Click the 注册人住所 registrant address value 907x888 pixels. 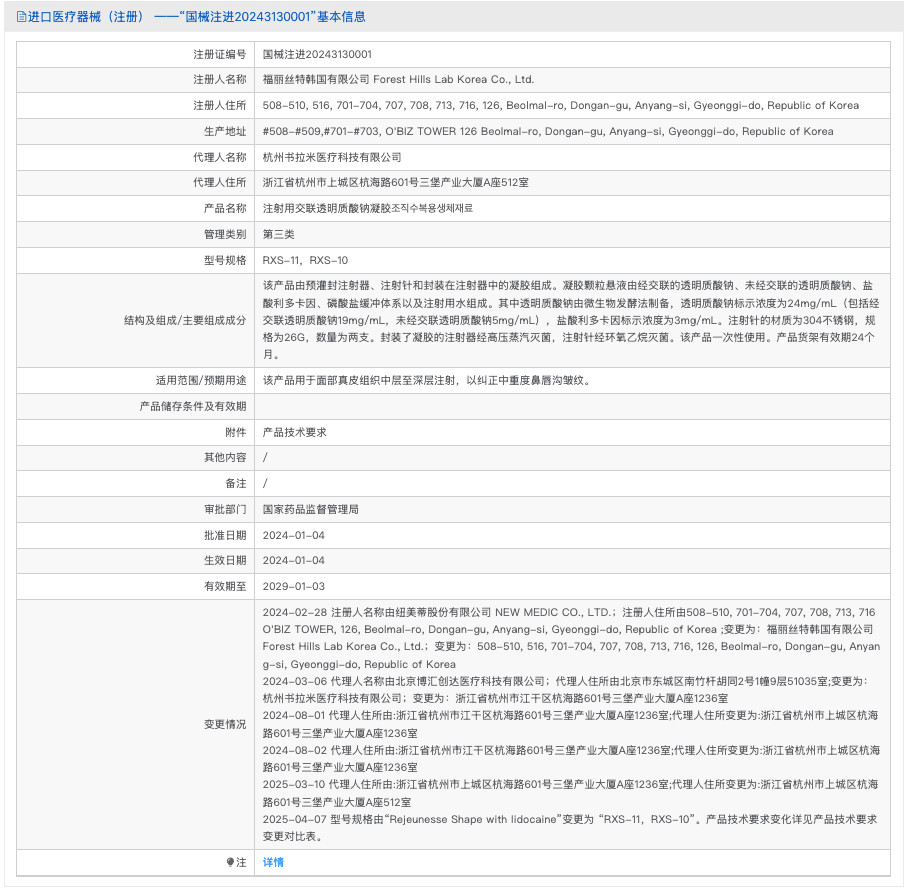point(560,106)
